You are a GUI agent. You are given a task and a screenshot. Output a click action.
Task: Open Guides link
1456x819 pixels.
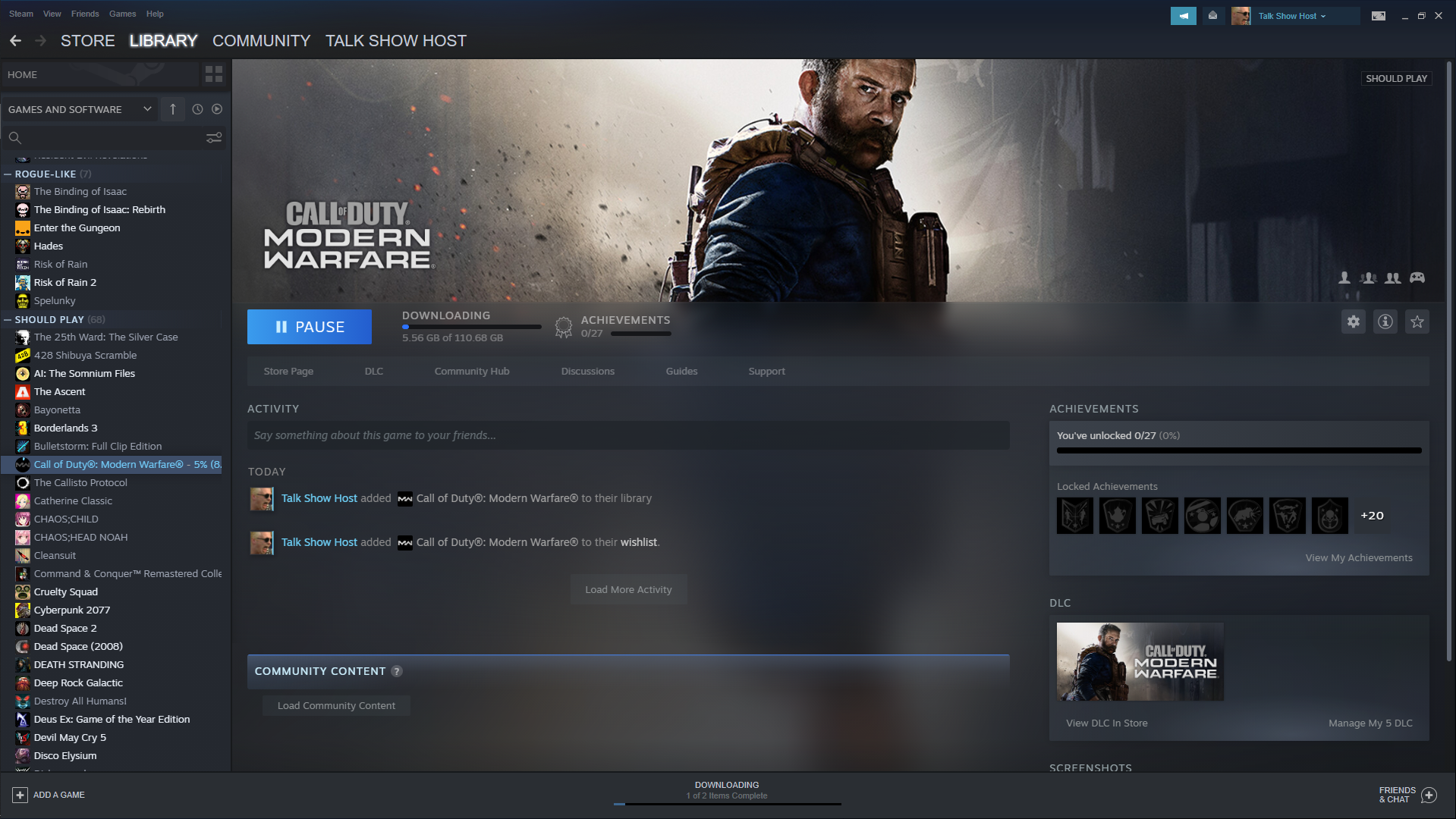[x=682, y=371]
